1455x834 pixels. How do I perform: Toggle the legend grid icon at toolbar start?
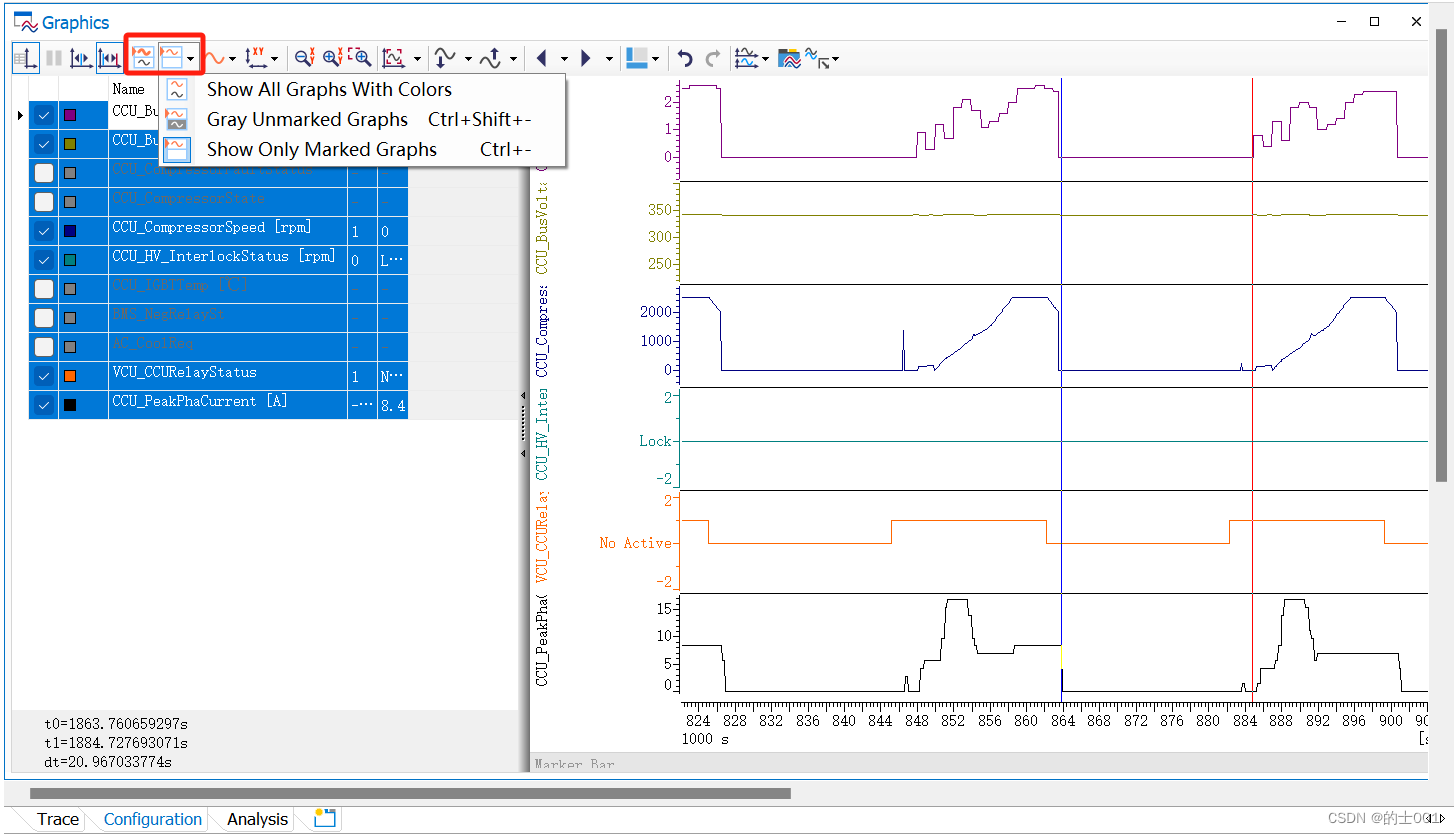(26, 58)
